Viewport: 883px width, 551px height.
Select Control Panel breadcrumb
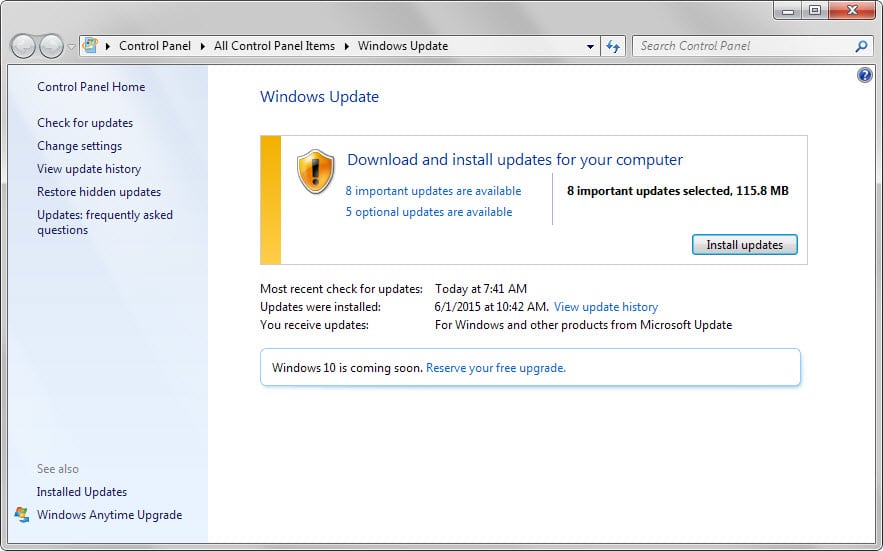click(x=155, y=46)
